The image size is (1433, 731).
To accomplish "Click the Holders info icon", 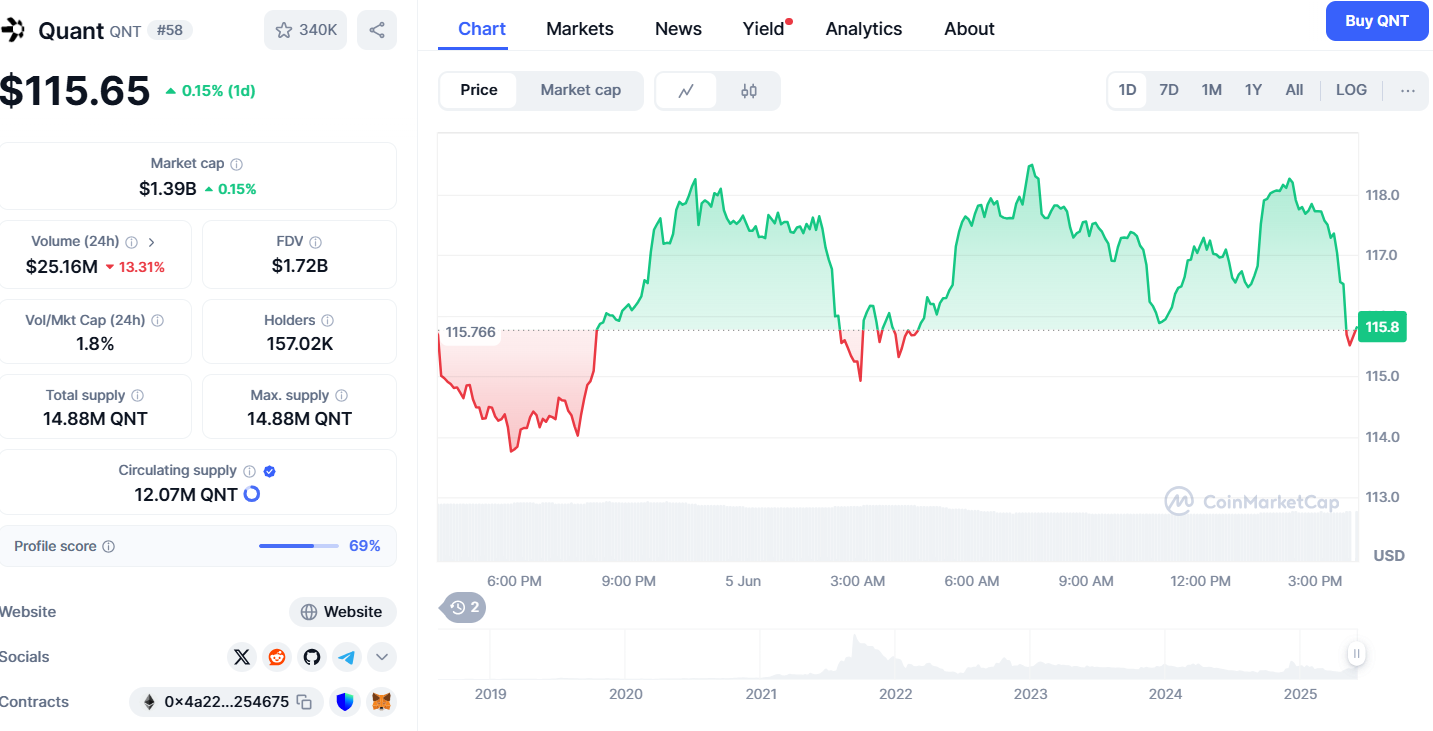I will [x=328, y=321].
